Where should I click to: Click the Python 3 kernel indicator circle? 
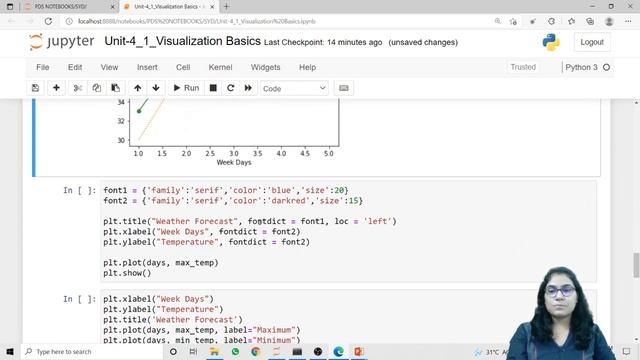point(607,67)
